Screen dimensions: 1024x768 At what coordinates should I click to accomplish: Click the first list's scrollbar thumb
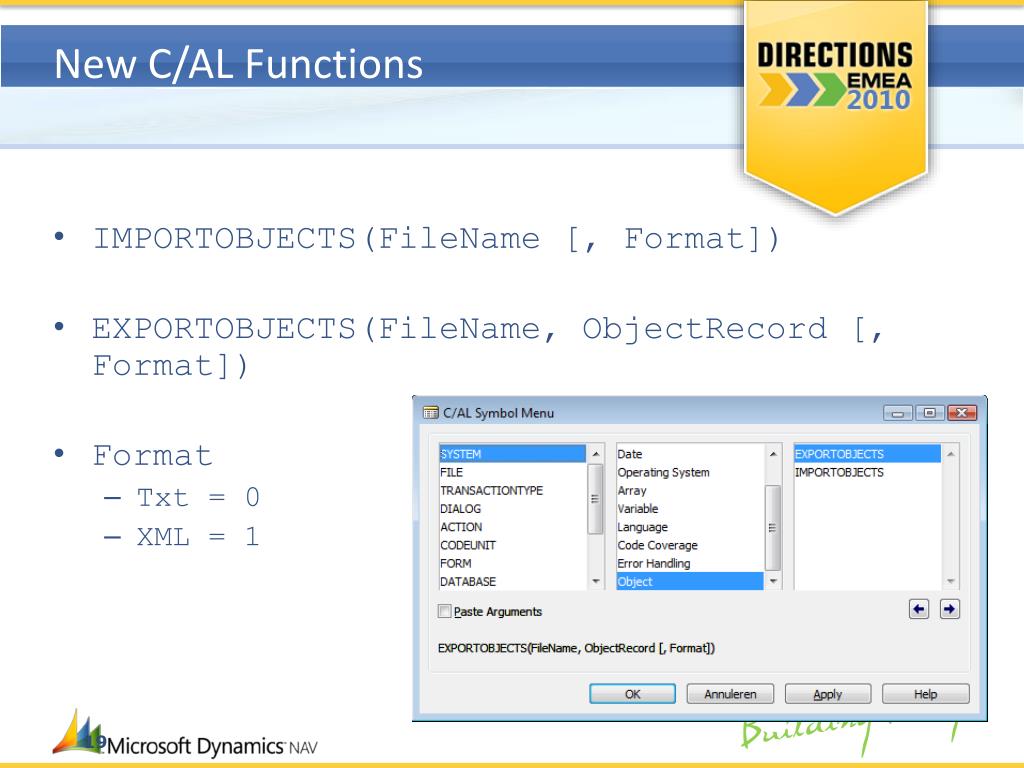(595, 499)
